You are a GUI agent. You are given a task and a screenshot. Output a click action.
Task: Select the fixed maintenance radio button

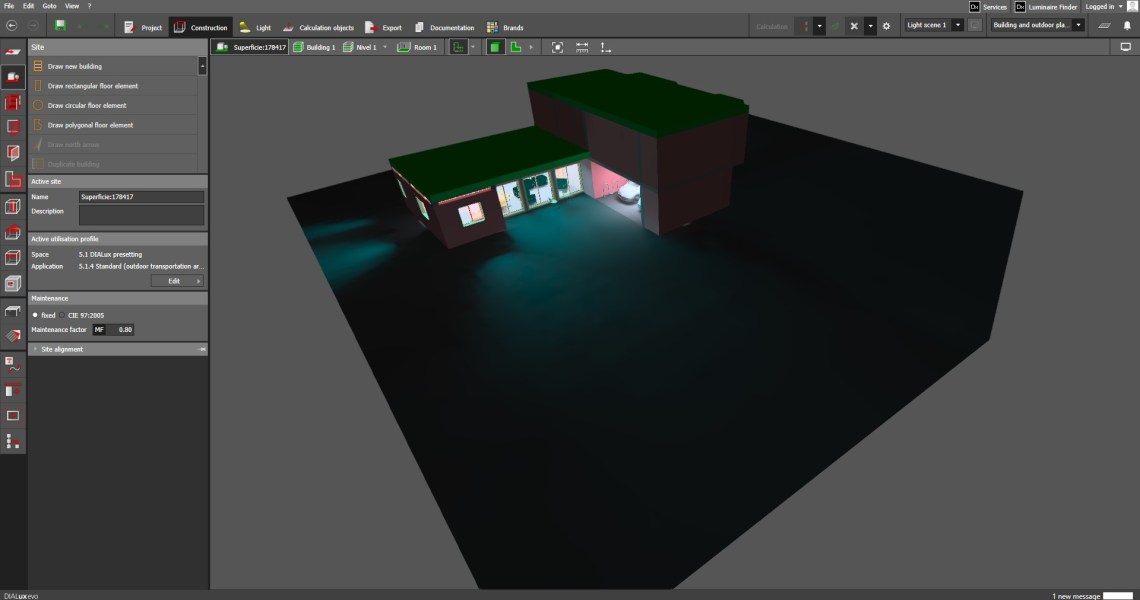coord(35,315)
